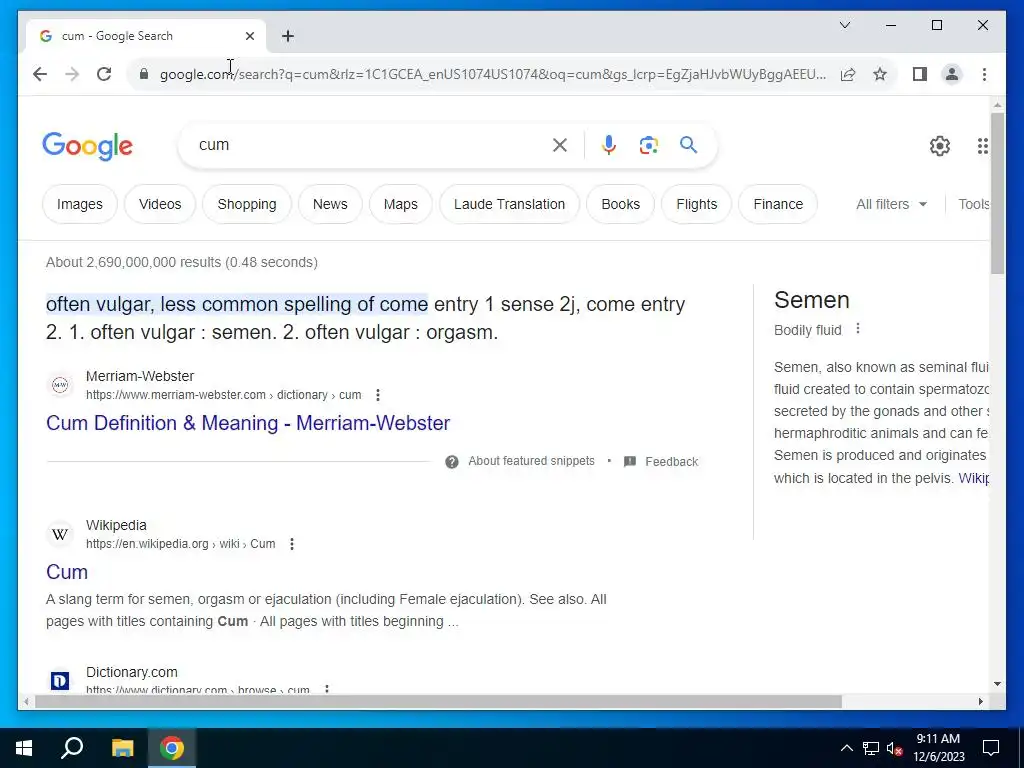Image resolution: width=1024 pixels, height=768 pixels.
Task: Open Cum Definition & Meaning Merriam-Webster link
Action: (248, 423)
